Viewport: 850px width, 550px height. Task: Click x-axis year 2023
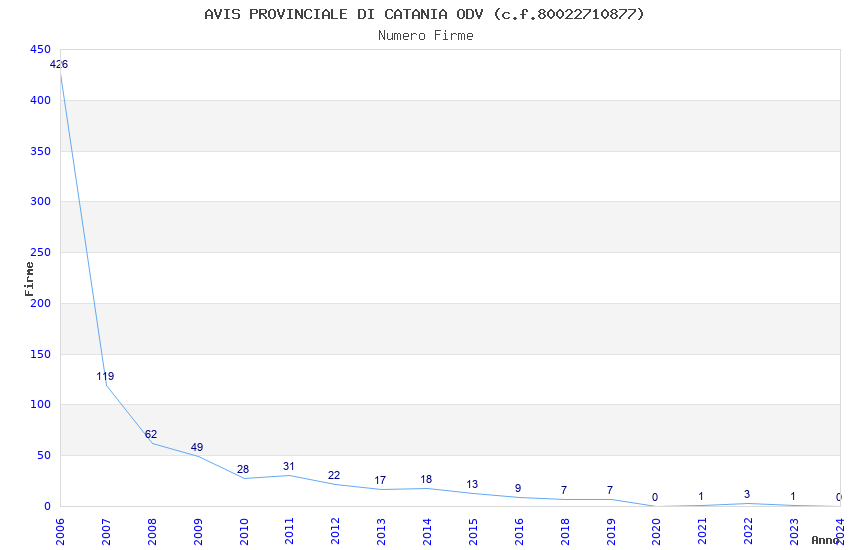click(x=794, y=532)
